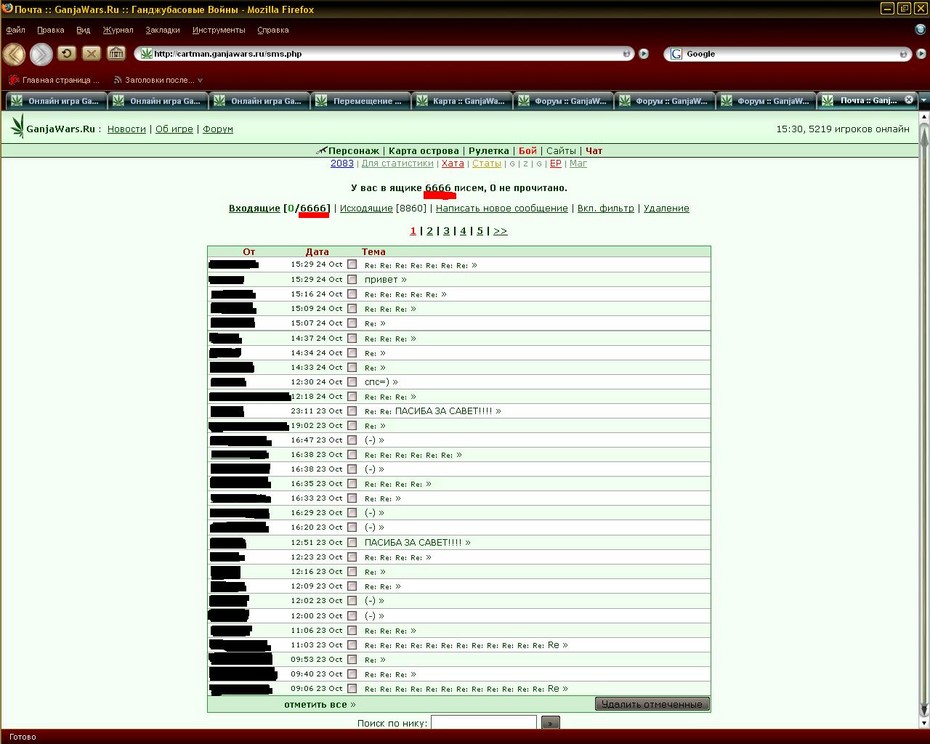Screen dimensions: 930x744
Task: Open the tab list dropdown arrow
Action: [924, 100]
